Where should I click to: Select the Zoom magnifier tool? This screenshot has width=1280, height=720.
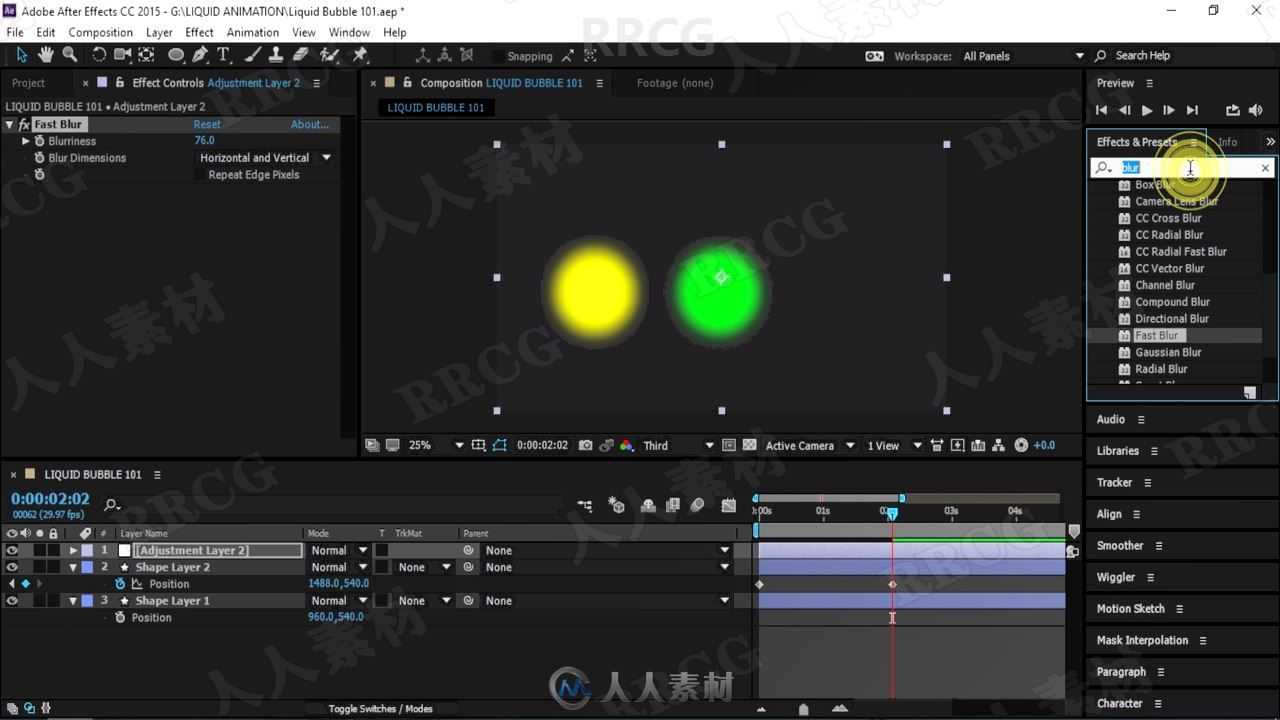[x=70, y=55]
